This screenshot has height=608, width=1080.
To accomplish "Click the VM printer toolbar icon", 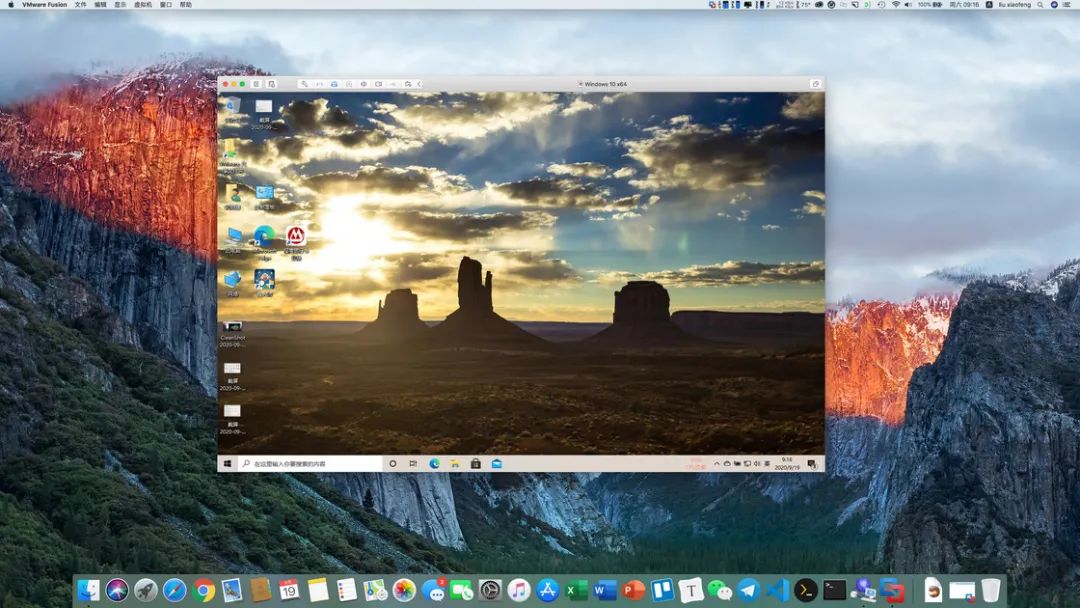I will (x=334, y=84).
